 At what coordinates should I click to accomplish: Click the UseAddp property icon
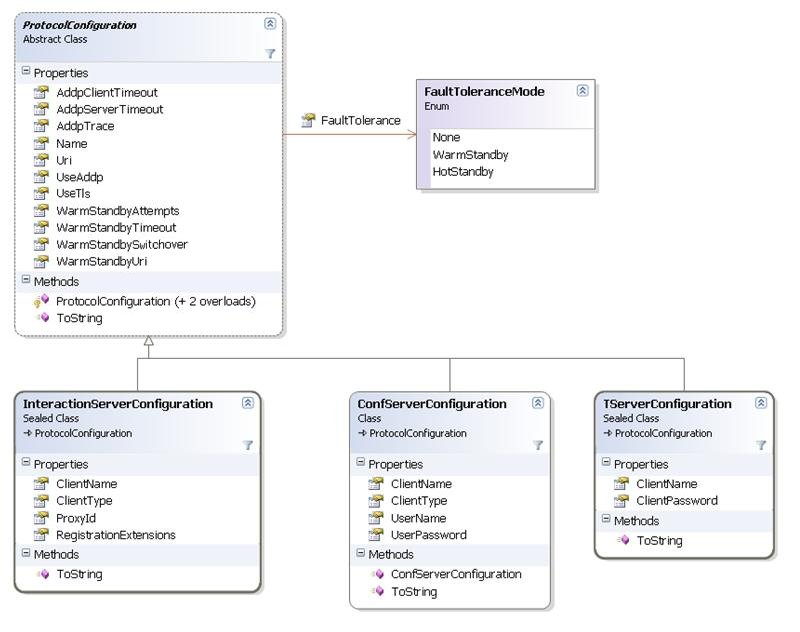click(x=41, y=177)
